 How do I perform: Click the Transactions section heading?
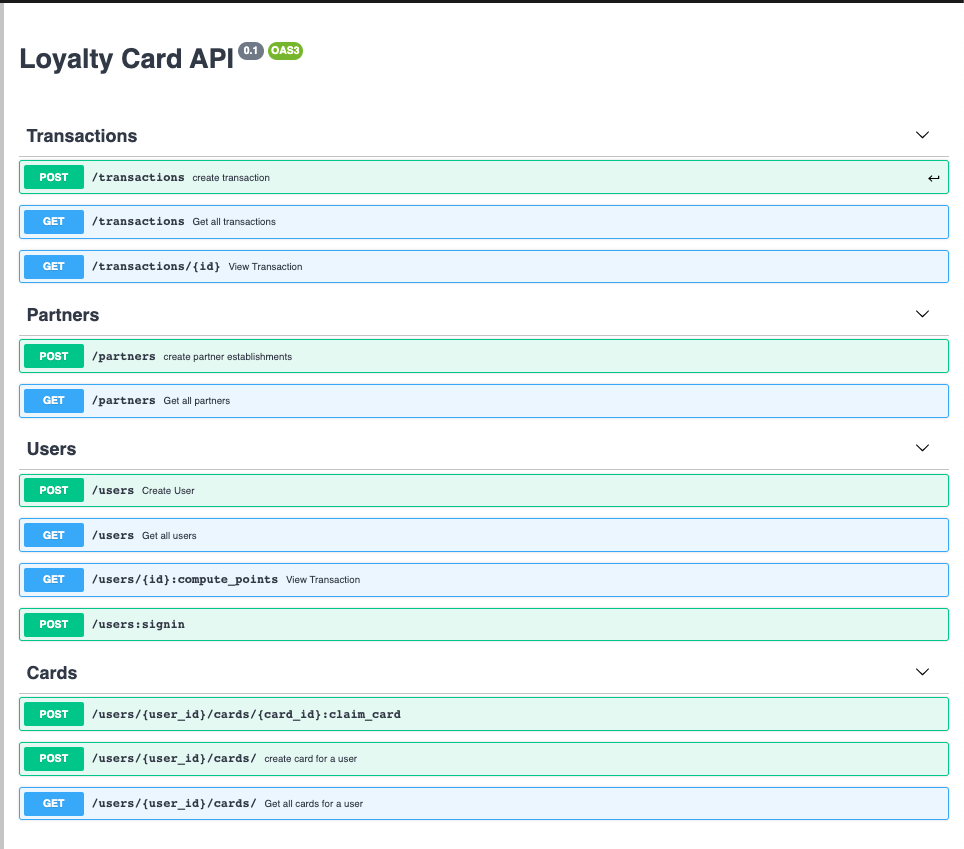[x=82, y=136]
